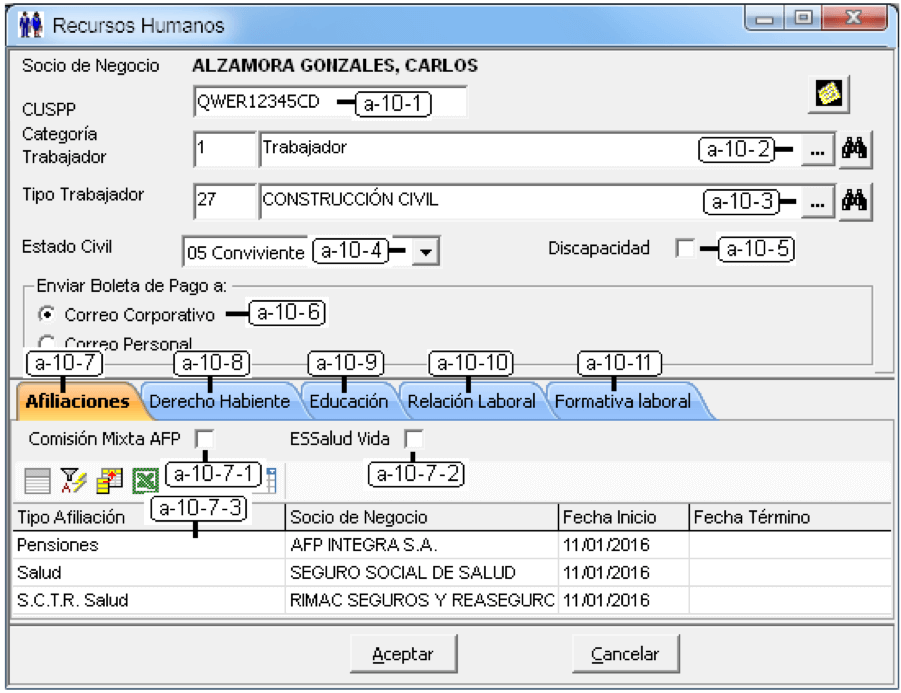
Task: Click the filter icon in Afiliaciones toolbar
Action: point(73,480)
